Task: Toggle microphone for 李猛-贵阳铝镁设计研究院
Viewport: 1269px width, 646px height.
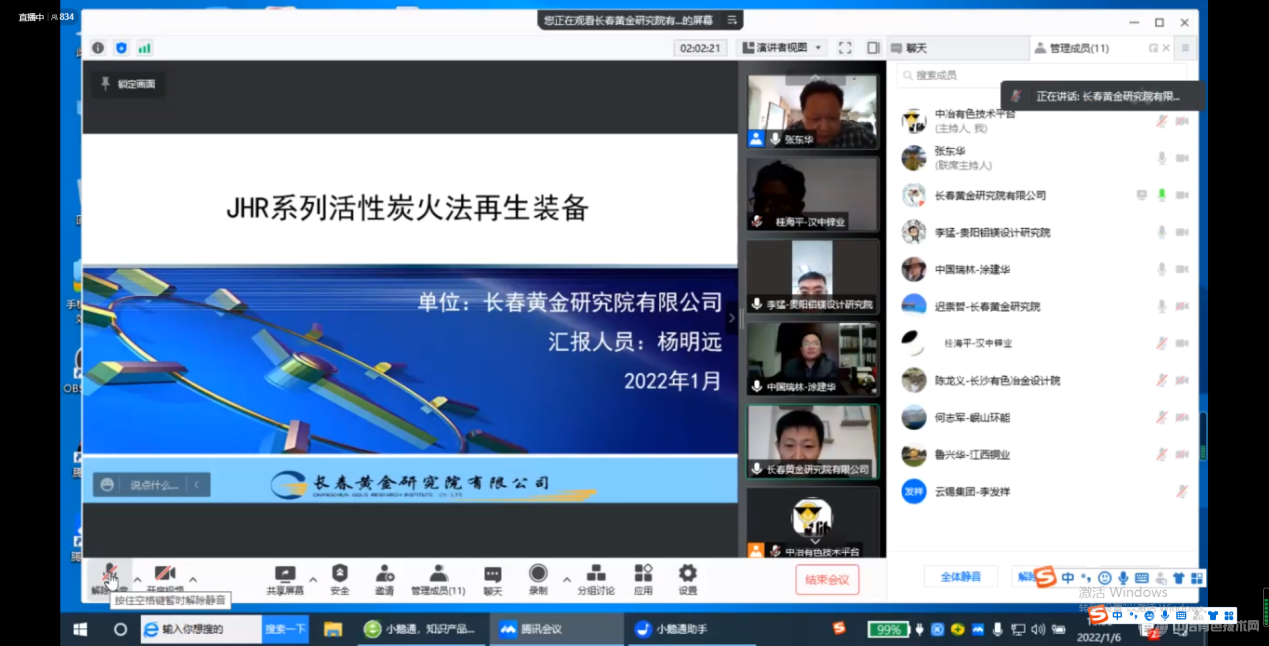Action: pyautogui.click(x=1161, y=232)
